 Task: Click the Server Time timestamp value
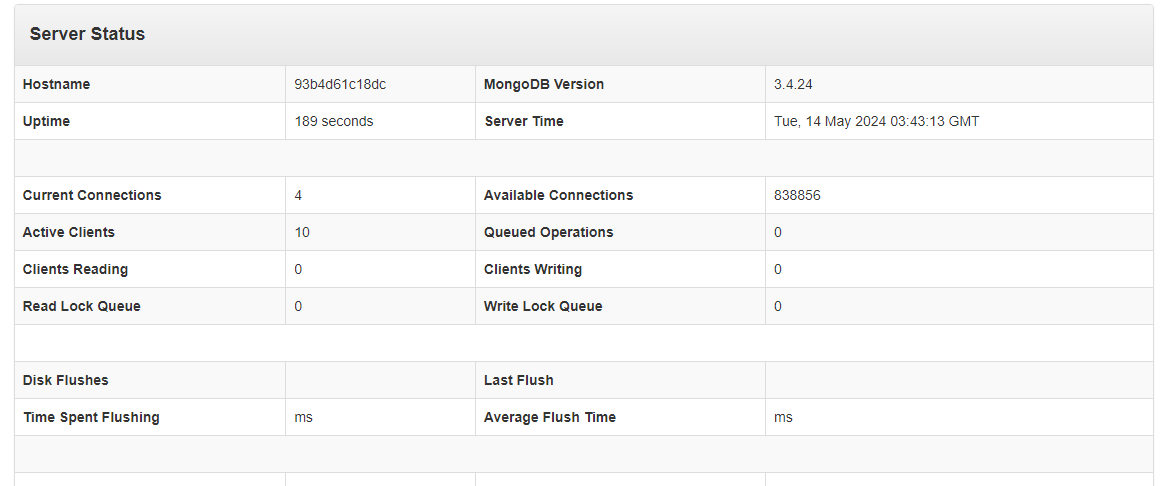pos(876,121)
